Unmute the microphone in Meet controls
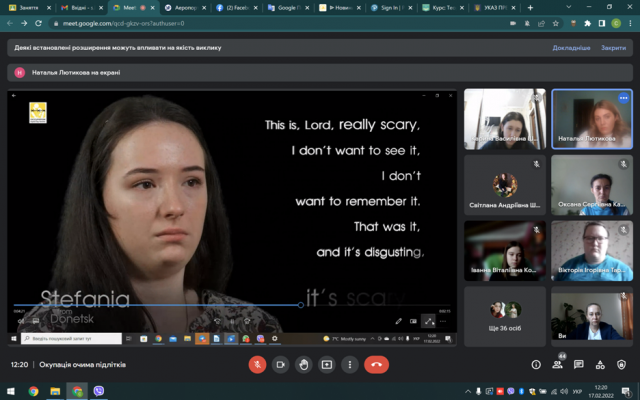This screenshot has height=400, width=640. point(257,364)
